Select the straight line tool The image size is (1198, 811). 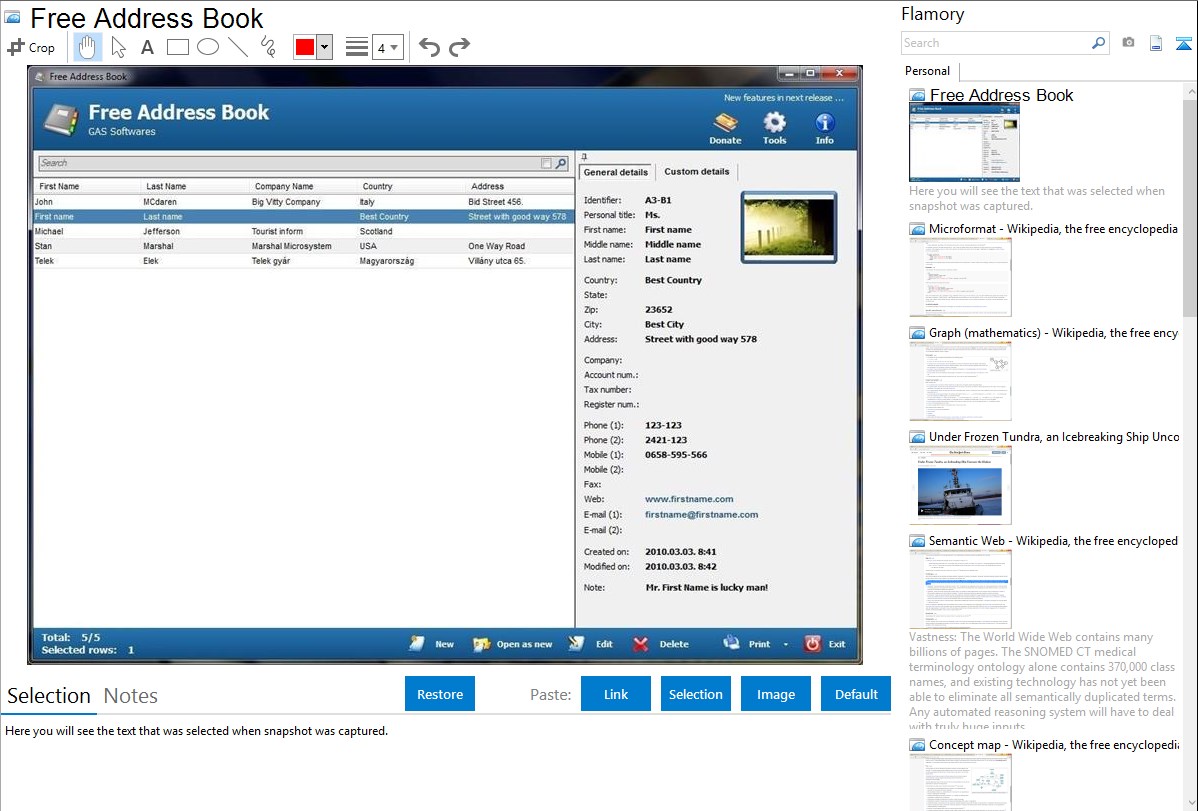[x=238, y=47]
